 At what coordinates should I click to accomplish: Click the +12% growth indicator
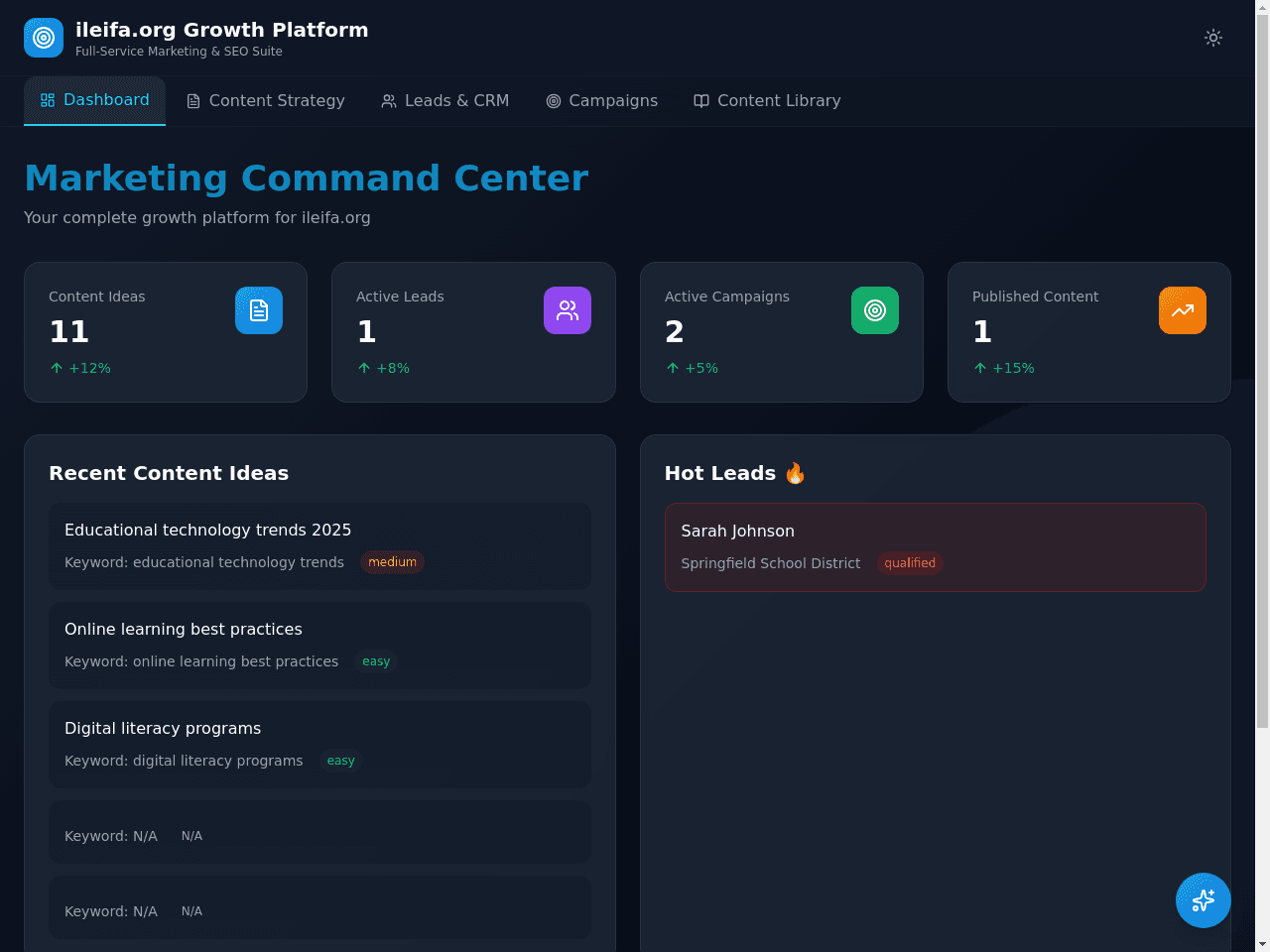click(79, 368)
